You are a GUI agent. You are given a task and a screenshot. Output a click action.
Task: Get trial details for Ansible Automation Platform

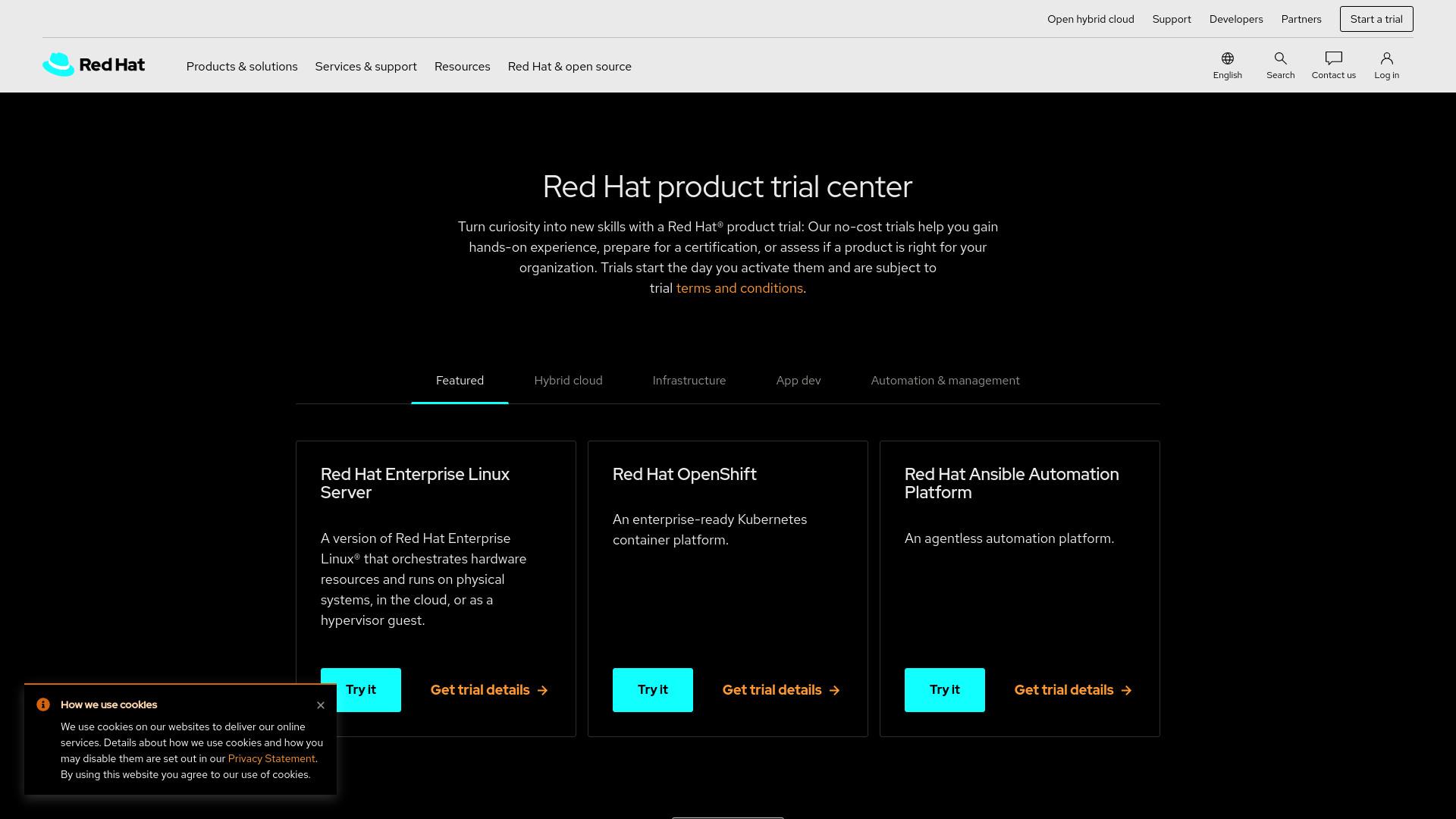(x=1073, y=690)
